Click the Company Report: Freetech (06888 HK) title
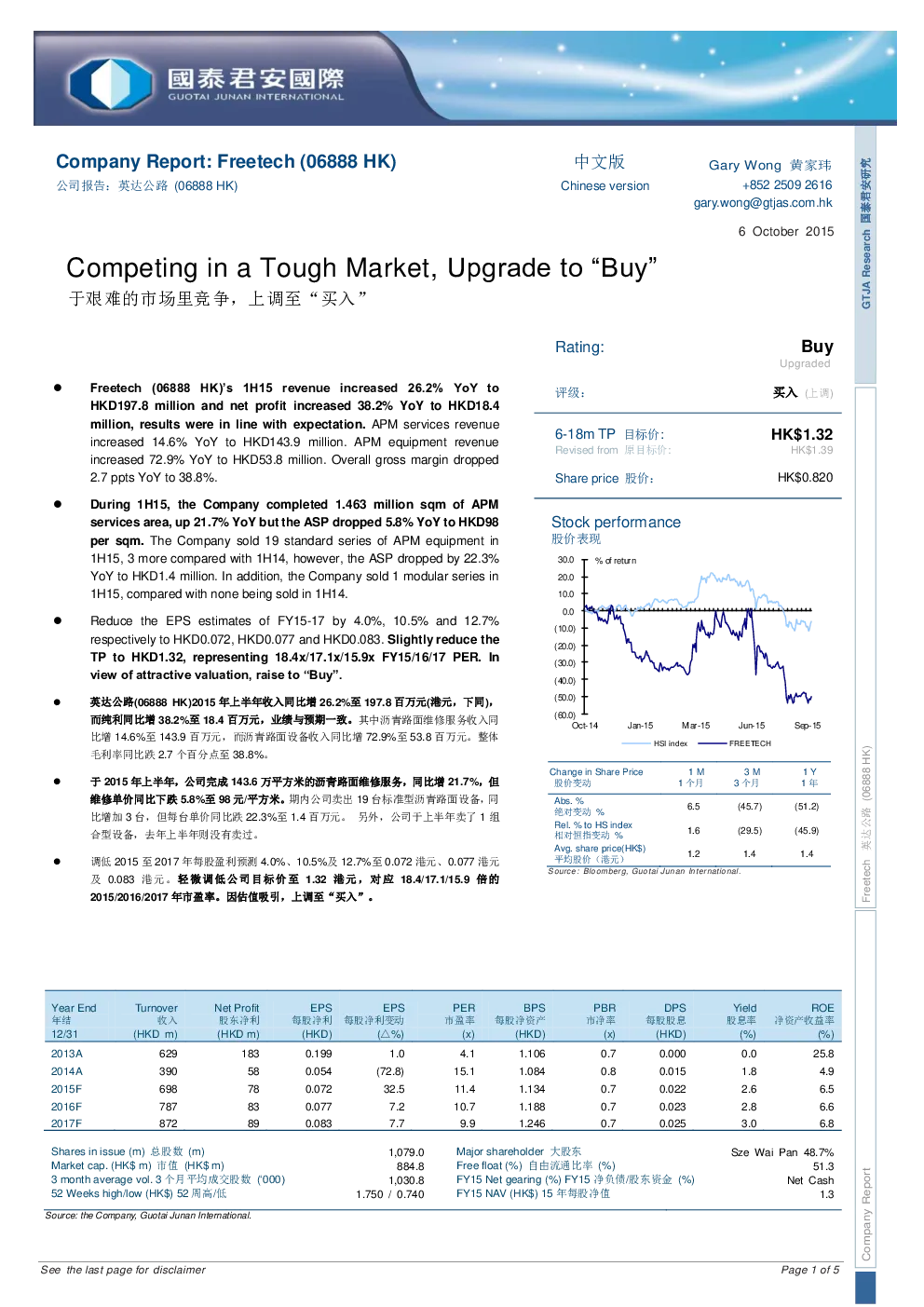924x1307 pixels. 226,162
